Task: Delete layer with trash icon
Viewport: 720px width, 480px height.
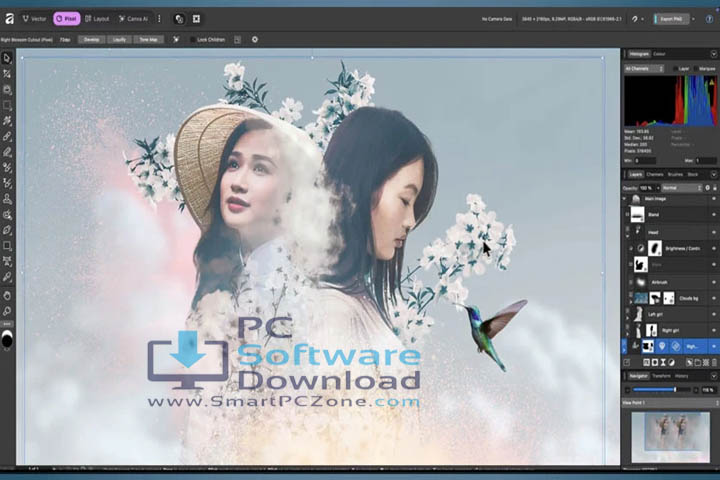Action: (714, 362)
